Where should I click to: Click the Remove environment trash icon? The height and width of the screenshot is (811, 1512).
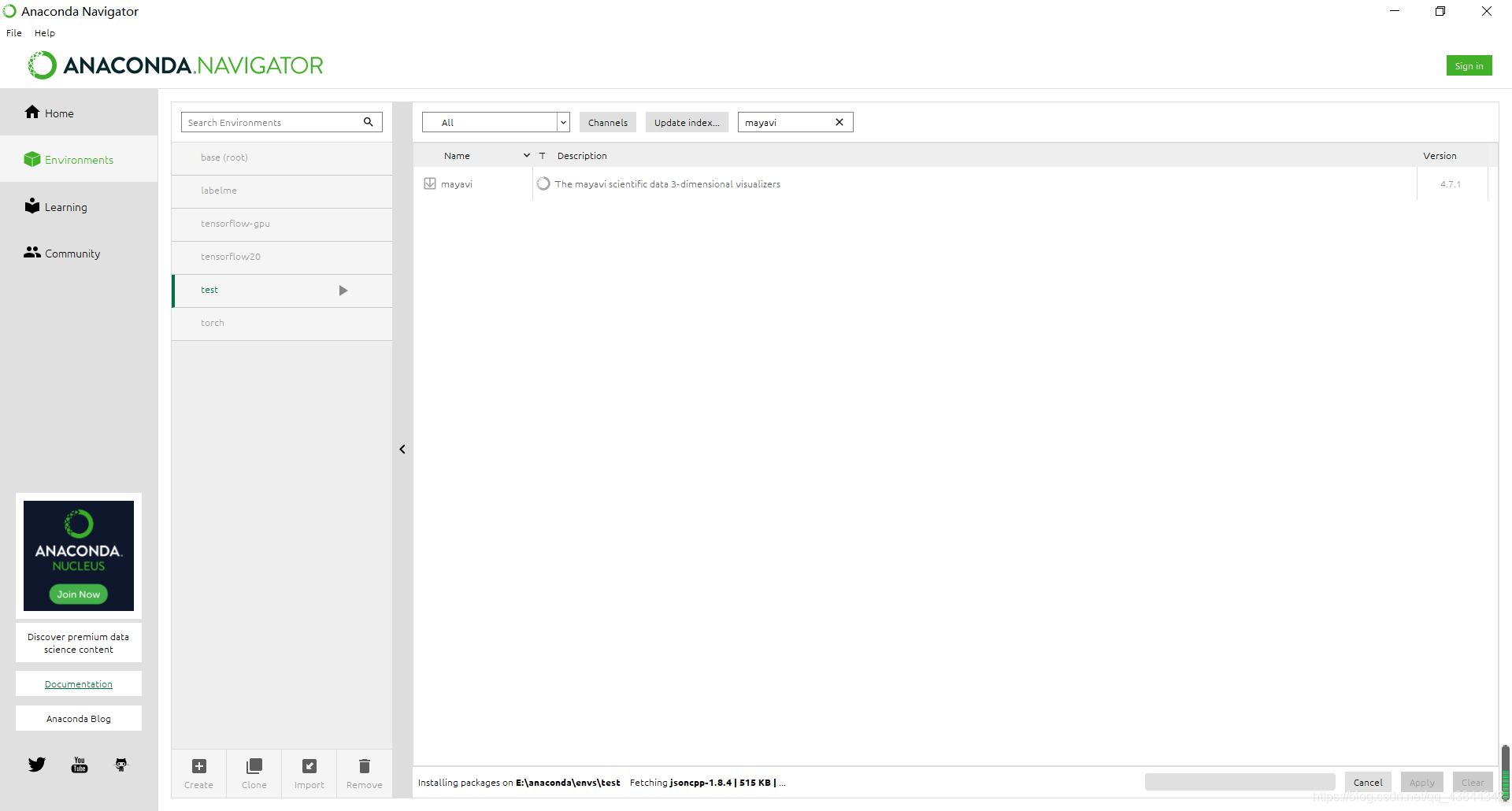(365, 766)
